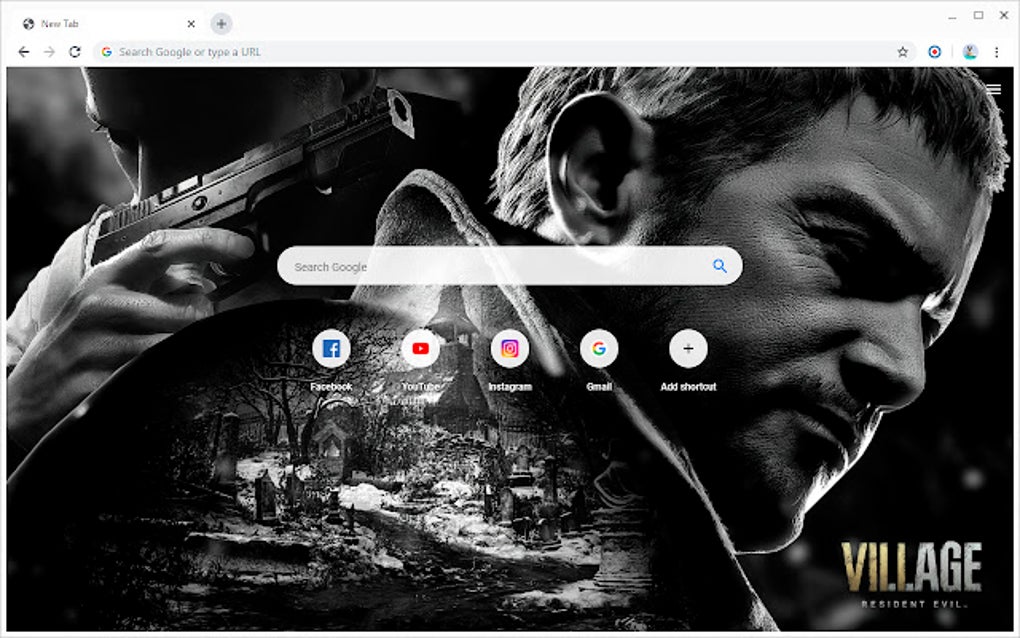Screen dimensions: 1020x638
Task: Open the Gmail shortcut
Action: (599, 349)
